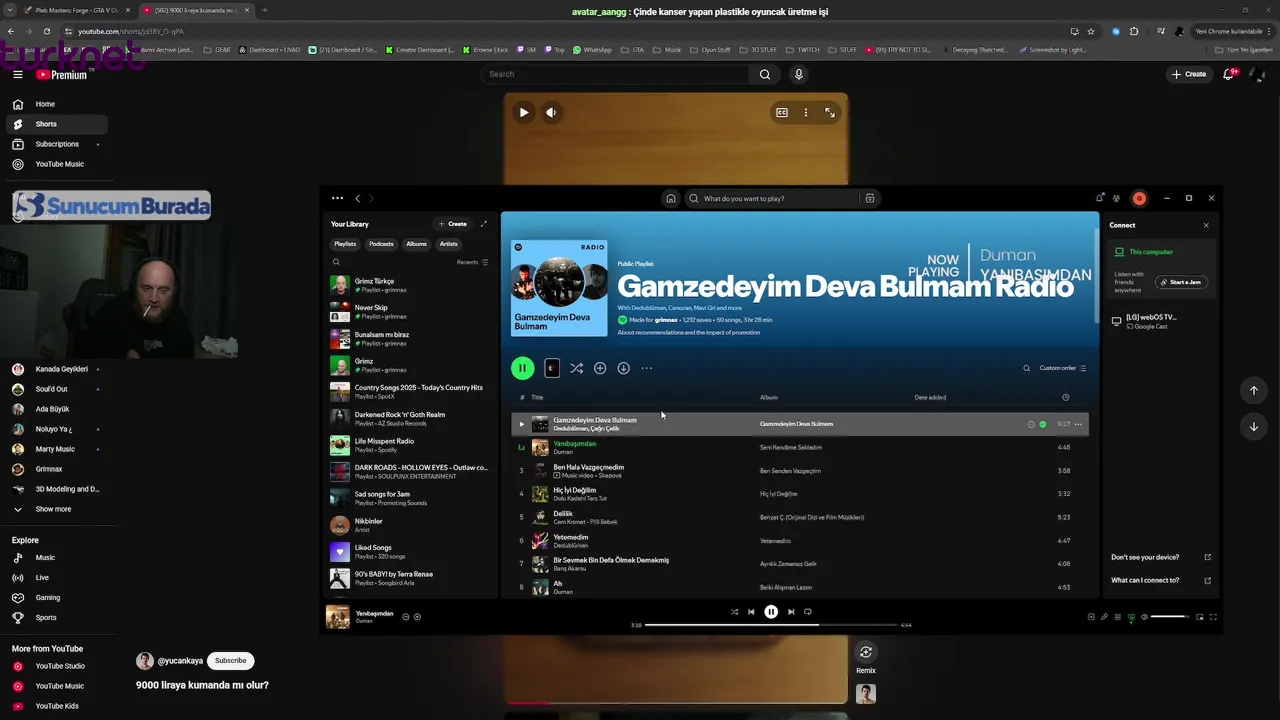Open the Never Skip playlist
The width and height of the screenshot is (1280, 720).
coord(410,312)
